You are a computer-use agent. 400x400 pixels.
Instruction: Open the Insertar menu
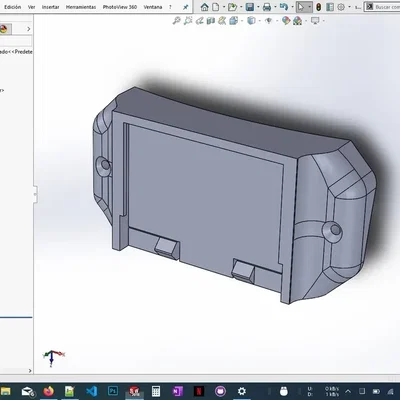coord(51,7)
